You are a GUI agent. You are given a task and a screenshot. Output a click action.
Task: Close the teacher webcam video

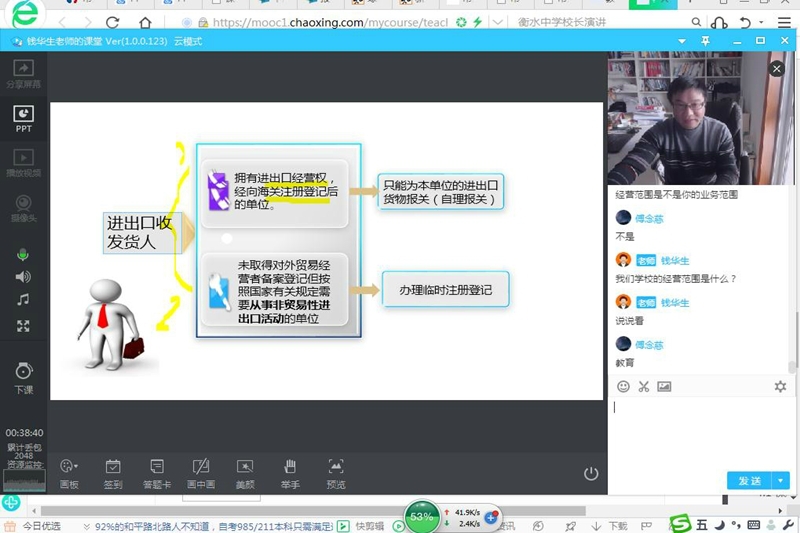(777, 69)
